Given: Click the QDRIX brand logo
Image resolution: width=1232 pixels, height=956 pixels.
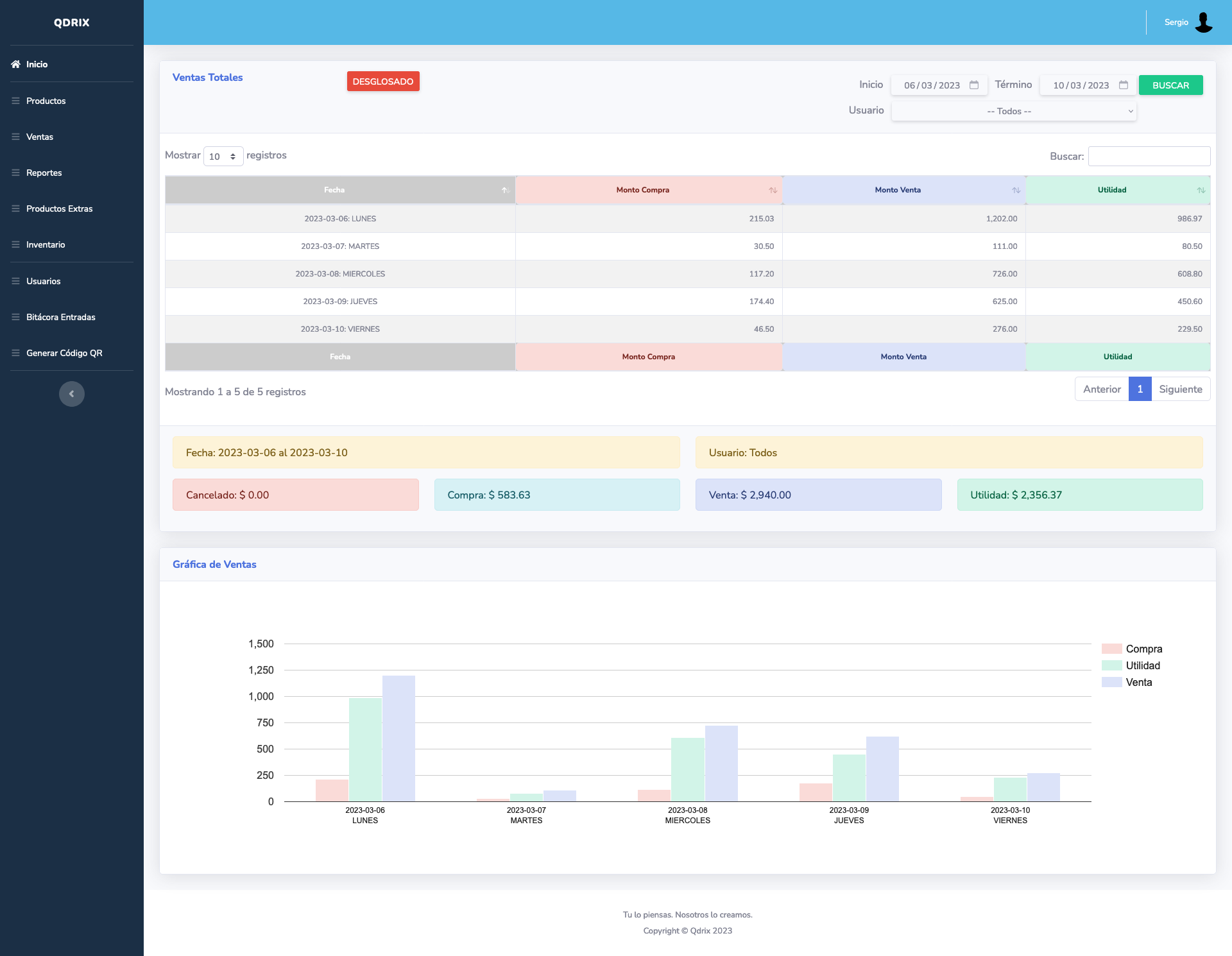Looking at the screenshot, I should [72, 22].
